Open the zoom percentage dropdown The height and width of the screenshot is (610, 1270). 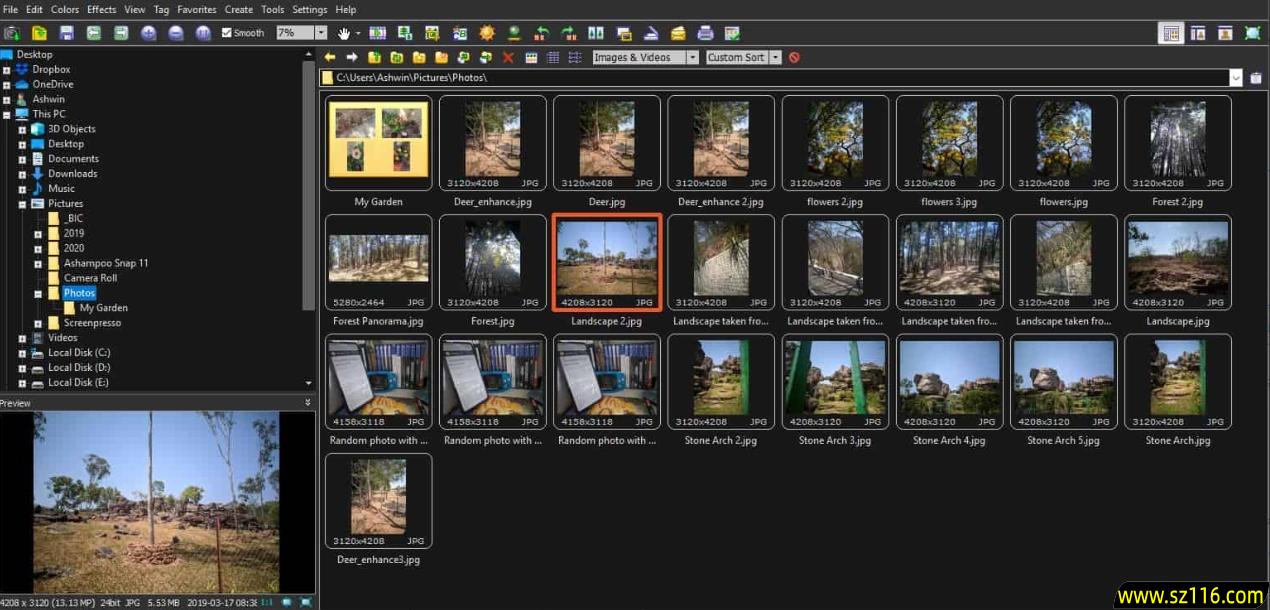pos(320,32)
